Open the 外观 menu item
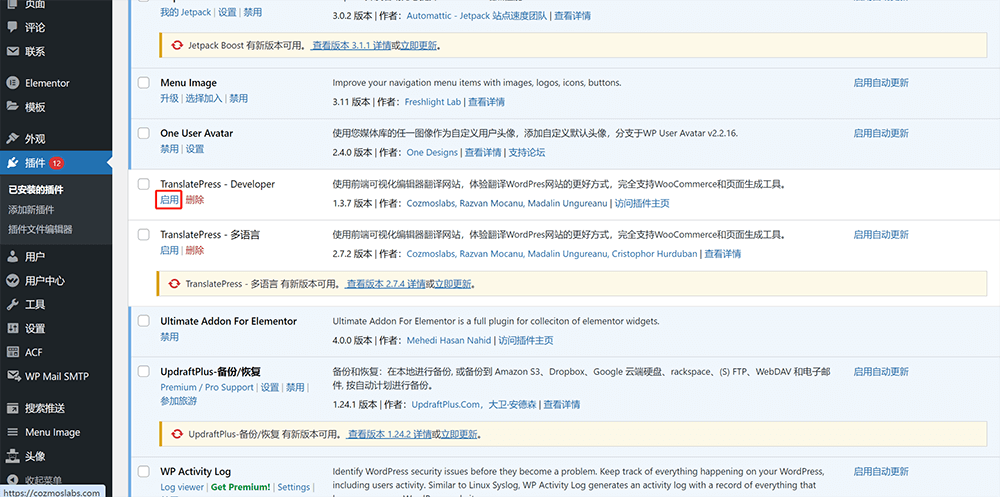This screenshot has height=497, width=1000. (x=35, y=138)
